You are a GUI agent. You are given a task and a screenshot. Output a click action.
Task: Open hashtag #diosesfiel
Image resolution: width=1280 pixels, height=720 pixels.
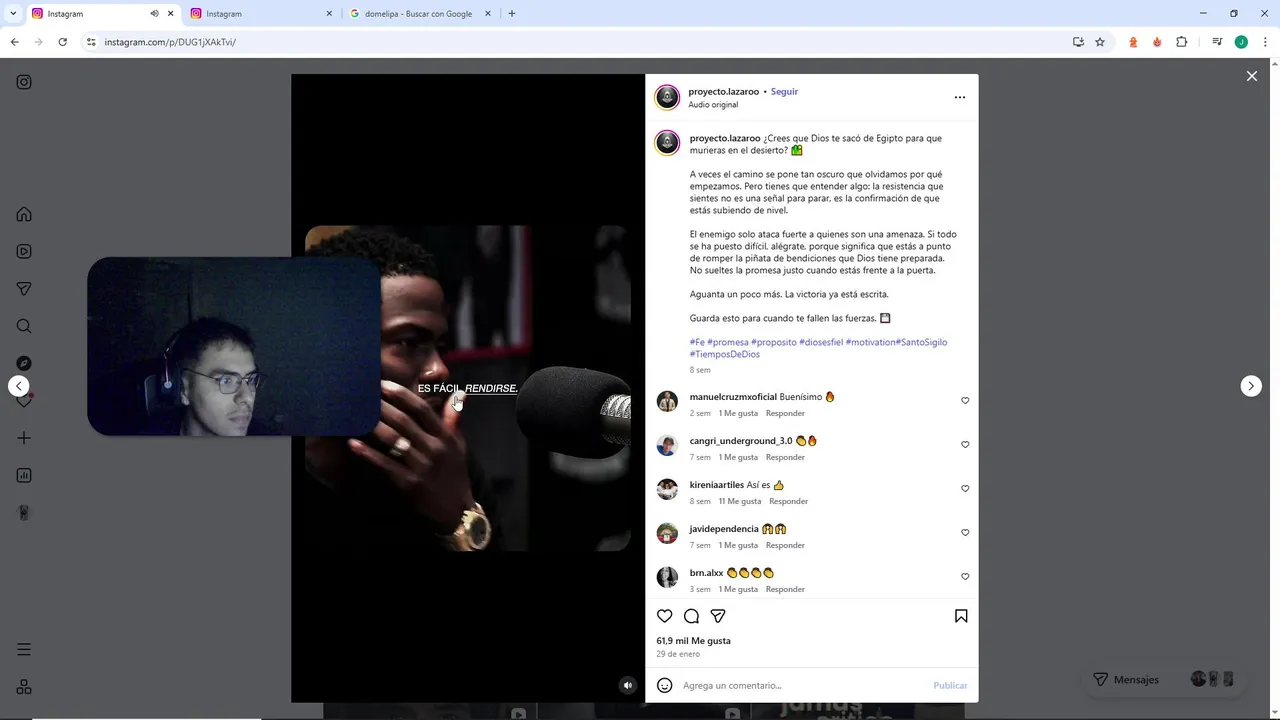[821, 342]
